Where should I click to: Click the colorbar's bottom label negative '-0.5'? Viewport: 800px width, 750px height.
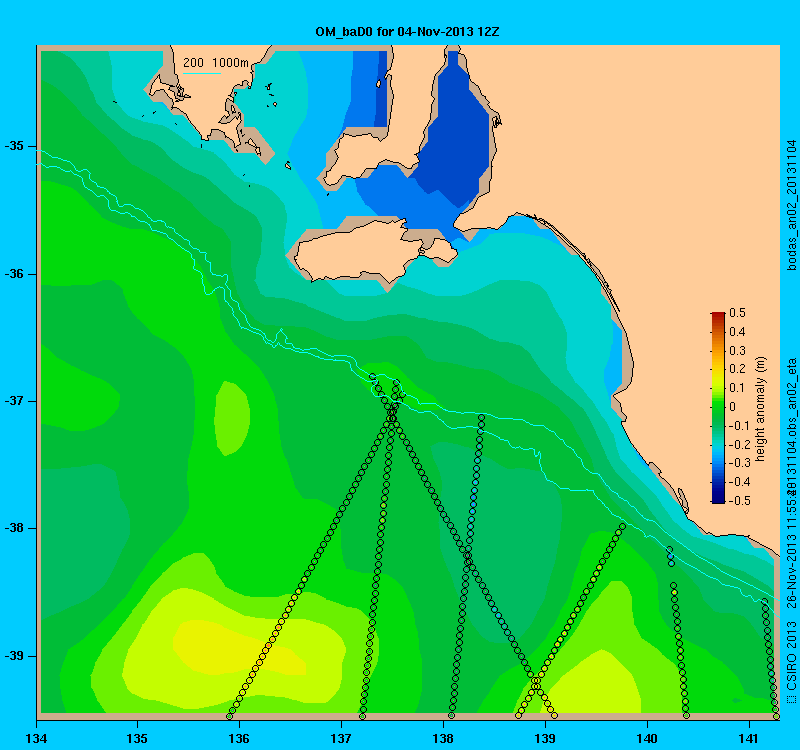coord(738,501)
